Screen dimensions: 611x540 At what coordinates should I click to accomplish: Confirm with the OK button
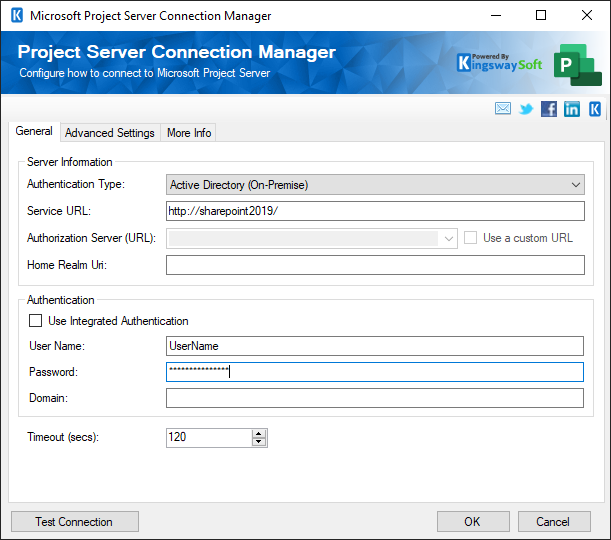tap(473, 521)
